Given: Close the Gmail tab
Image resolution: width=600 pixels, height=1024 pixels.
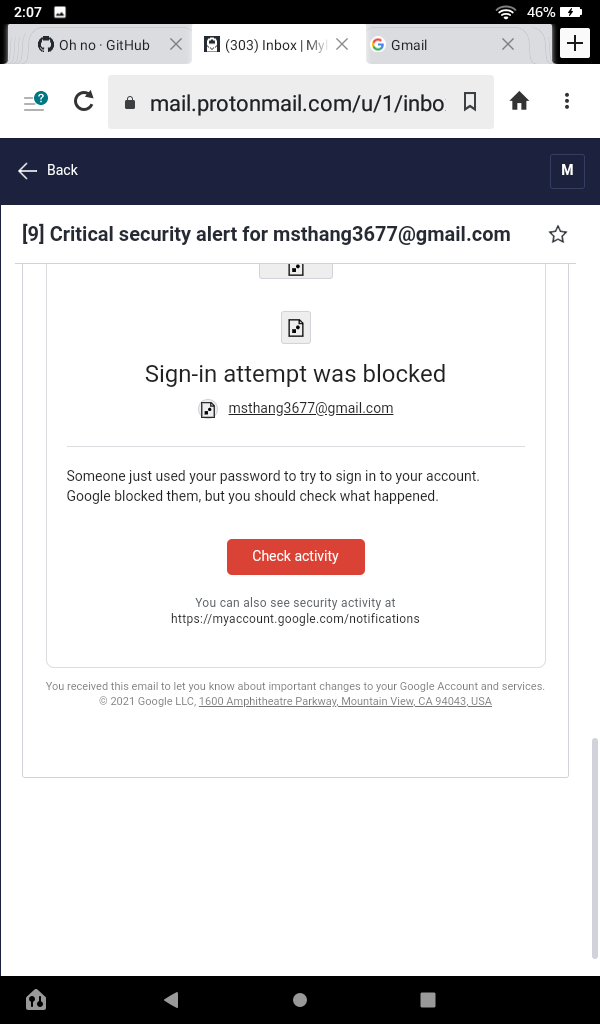Looking at the screenshot, I should click(508, 45).
